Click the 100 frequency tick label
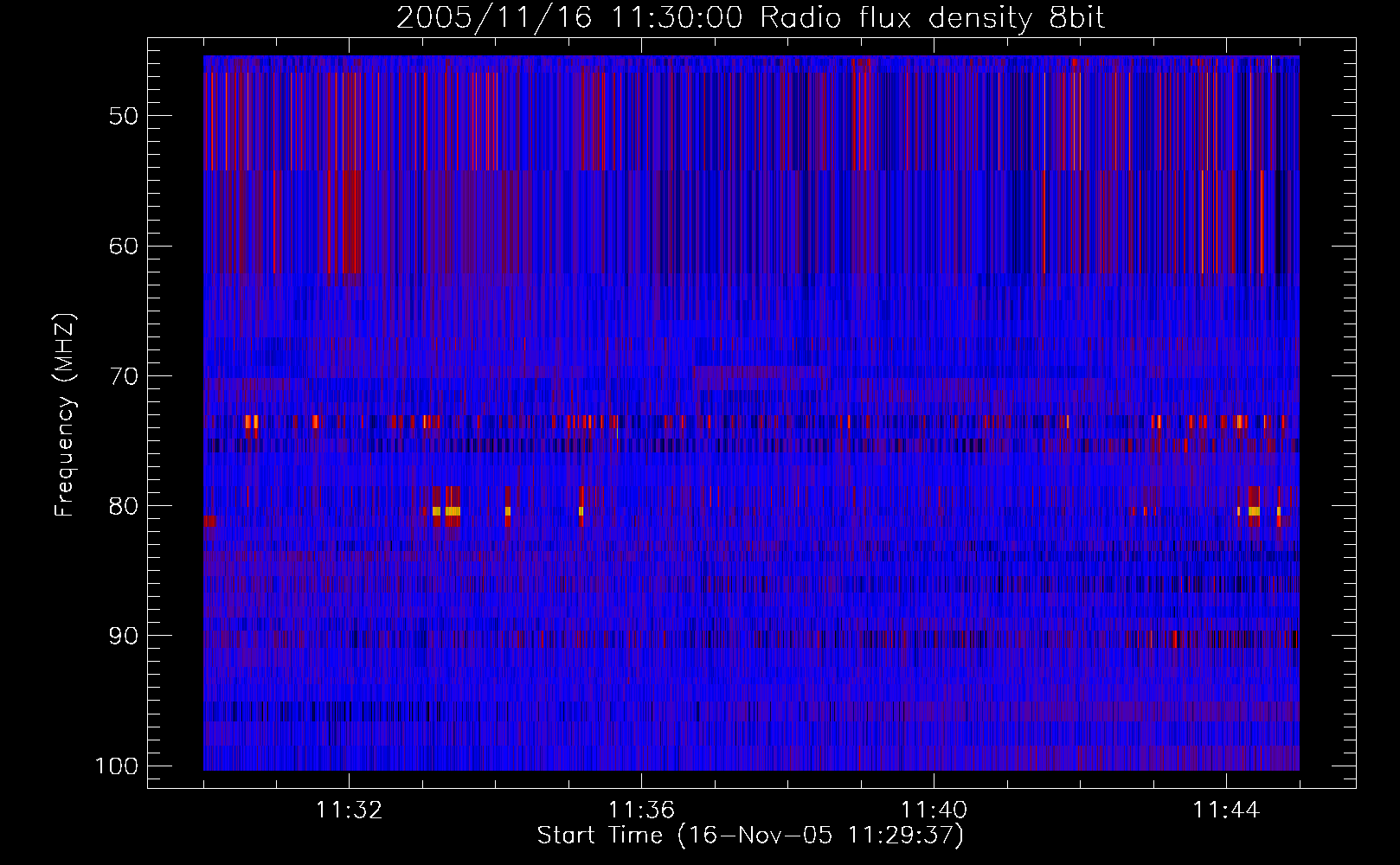1400x865 pixels. 116,766
